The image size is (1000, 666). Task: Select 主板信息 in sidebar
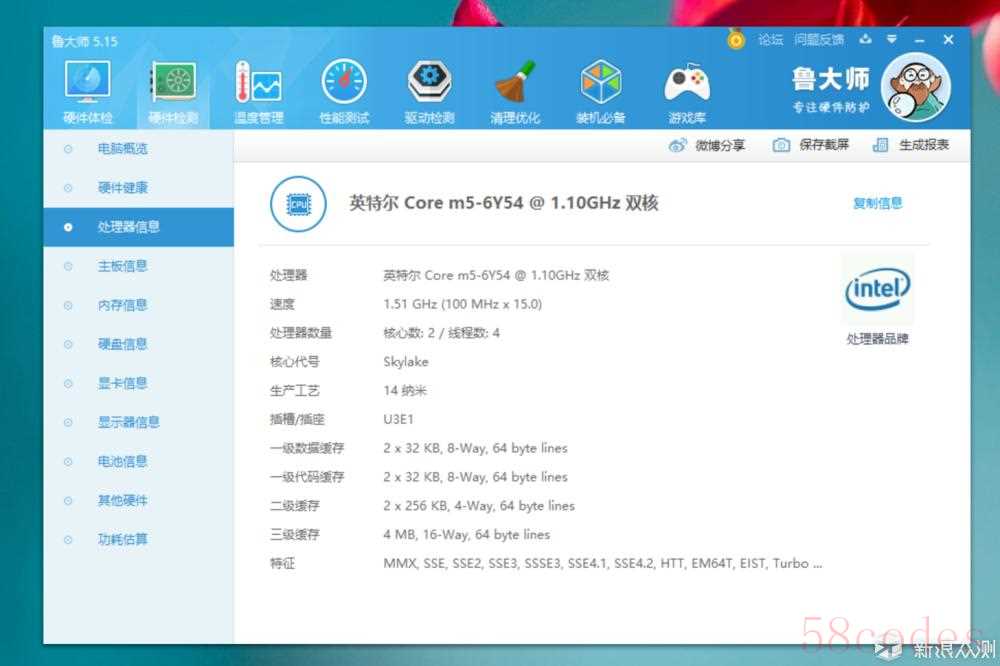pyautogui.click(x=138, y=266)
